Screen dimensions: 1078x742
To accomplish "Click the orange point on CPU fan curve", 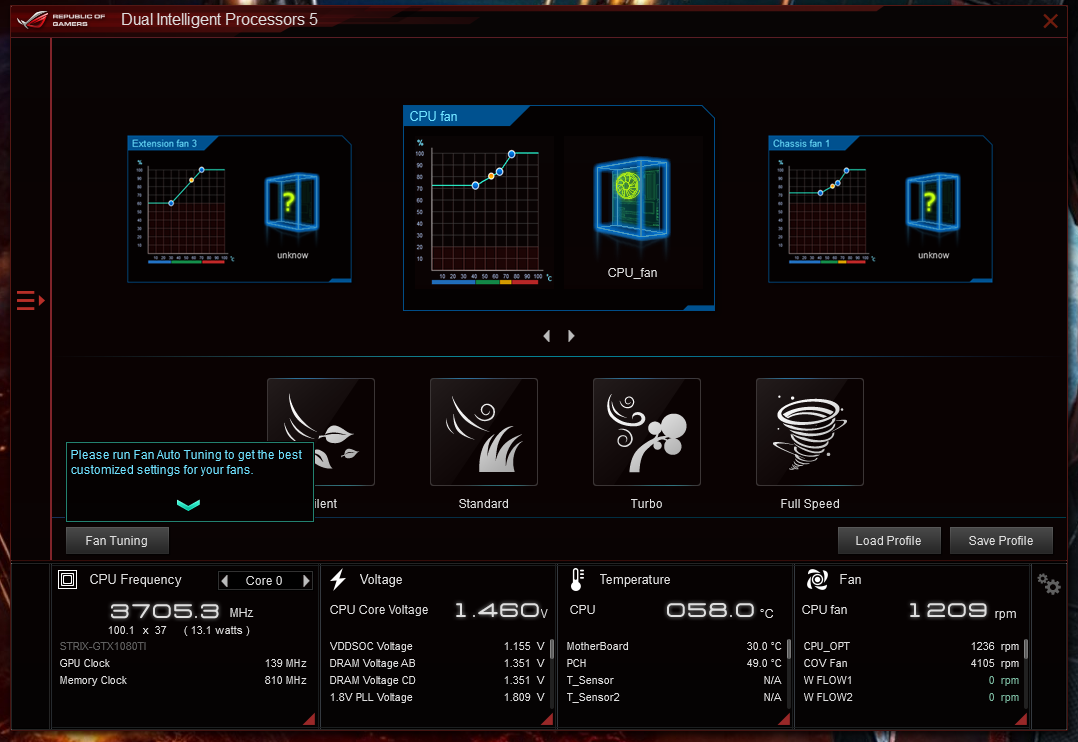I will pyautogui.click(x=491, y=176).
